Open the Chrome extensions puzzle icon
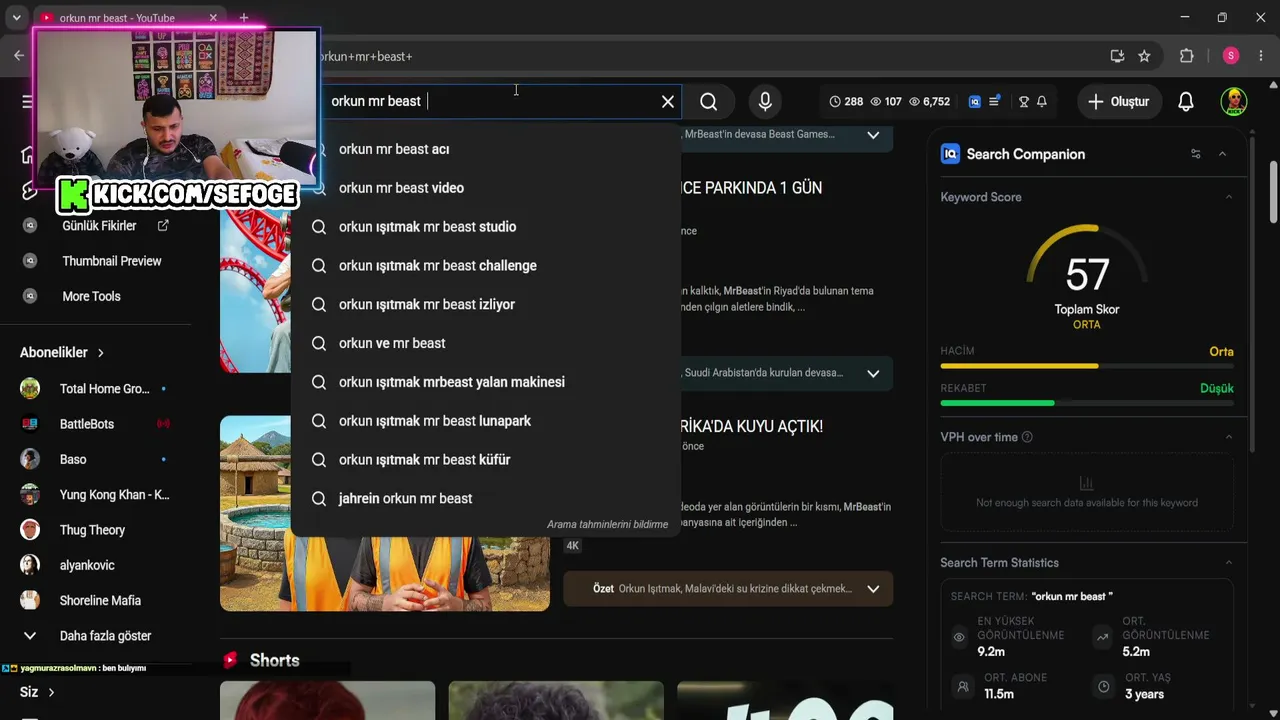 [1187, 56]
